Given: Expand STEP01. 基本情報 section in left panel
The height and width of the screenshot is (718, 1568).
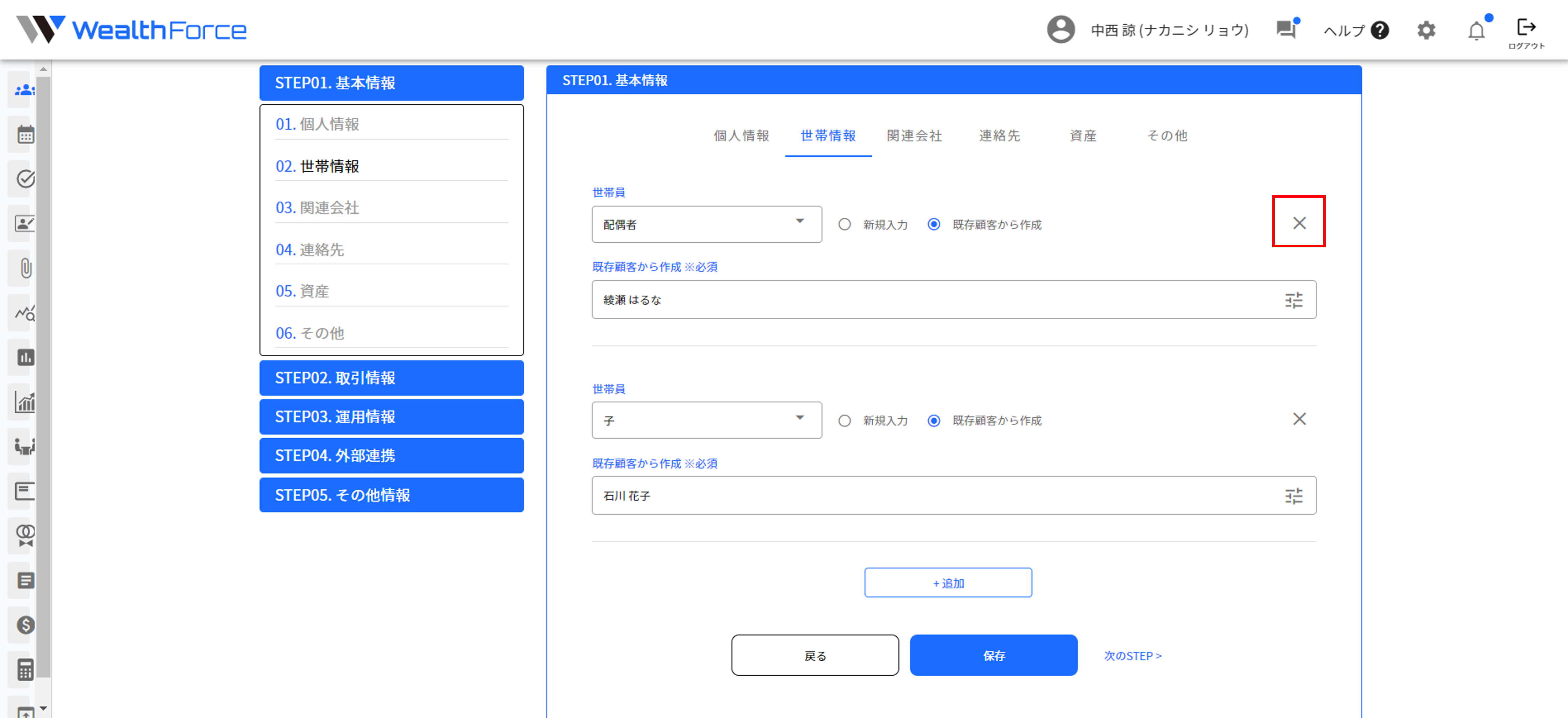Looking at the screenshot, I should tap(391, 83).
